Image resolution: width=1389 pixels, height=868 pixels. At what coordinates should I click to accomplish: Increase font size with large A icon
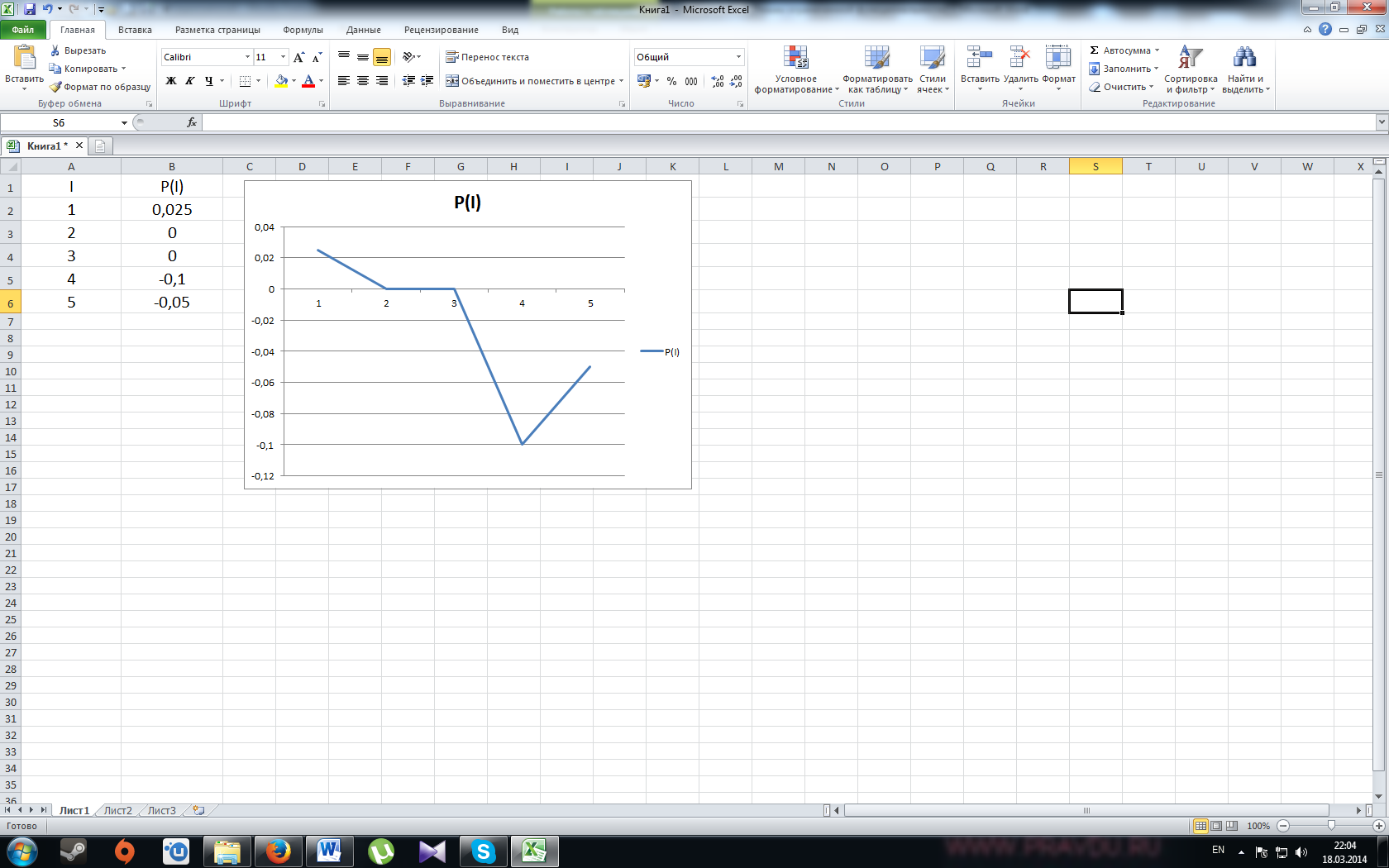click(x=299, y=57)
